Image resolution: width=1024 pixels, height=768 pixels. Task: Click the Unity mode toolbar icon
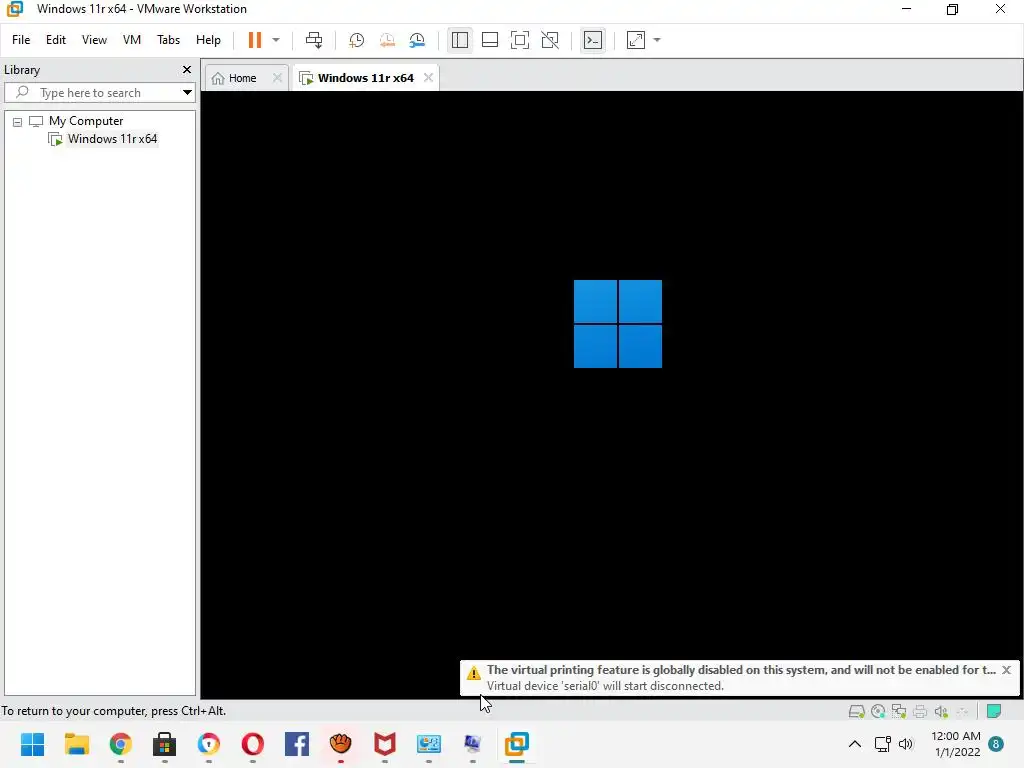coord(550,40)
